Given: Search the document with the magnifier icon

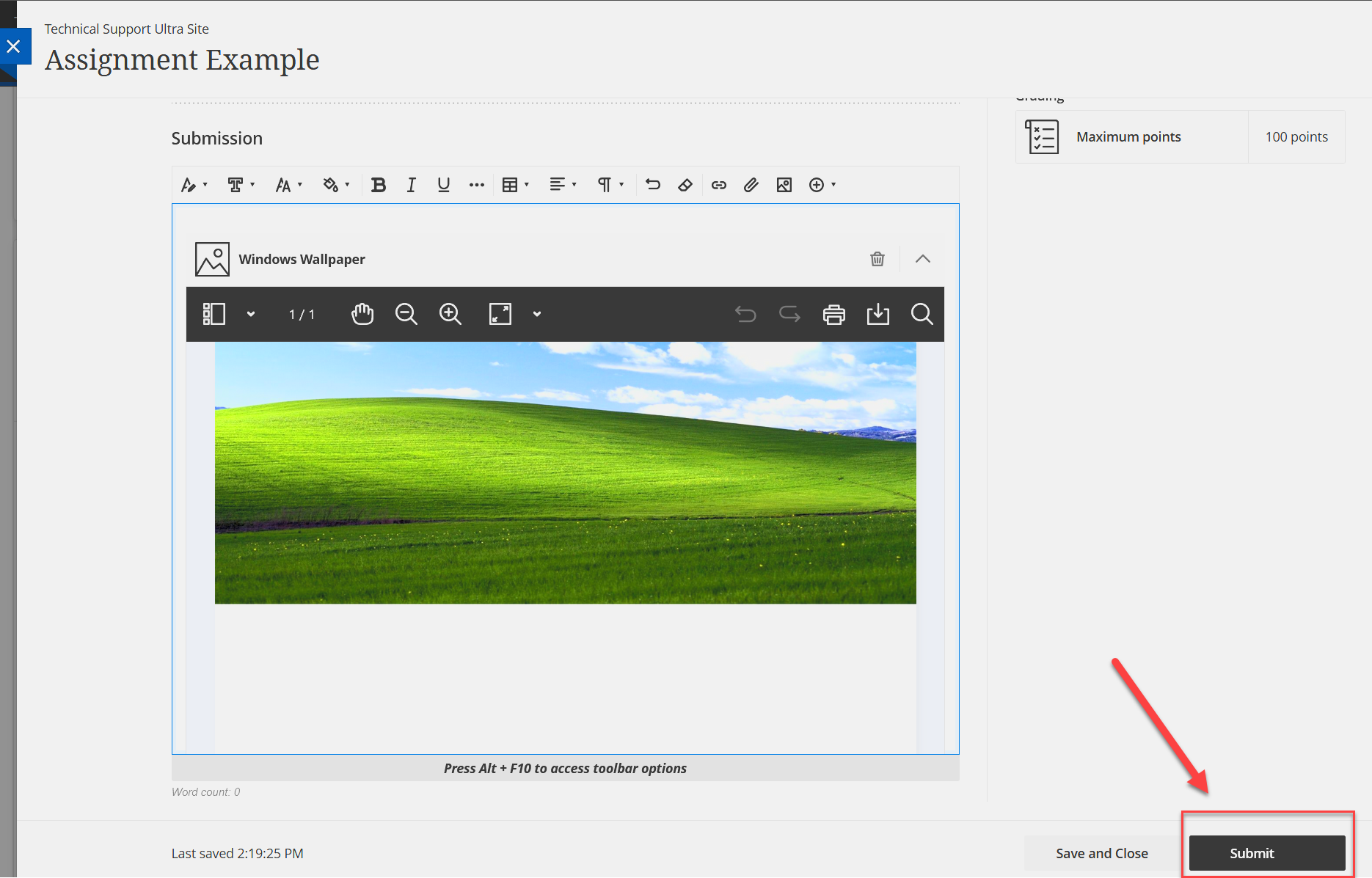Looking at the screenshot, I should pos(922,314).
